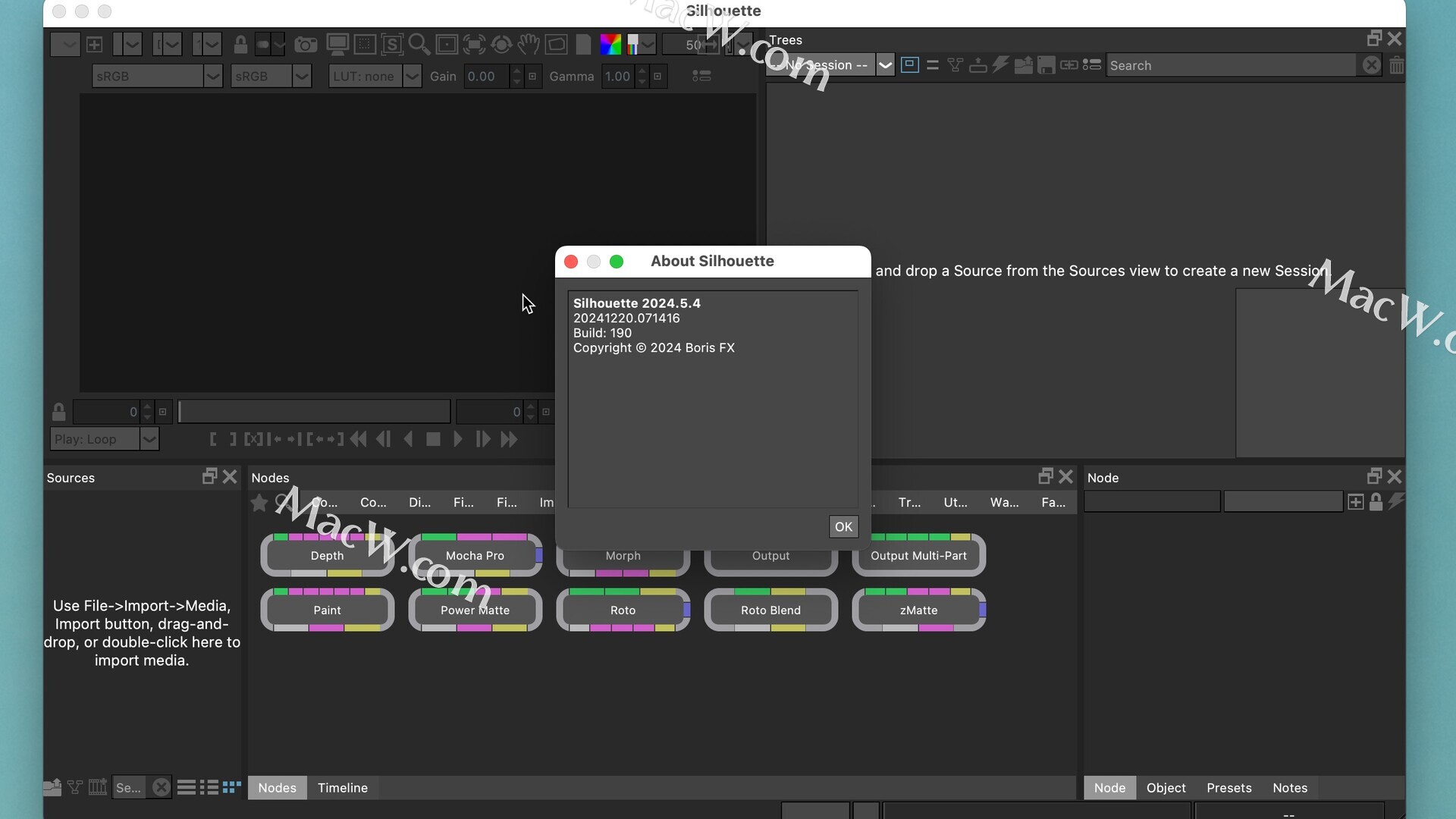Viewport: 1456px width, 819px height.
Task: Click the folder export icon in Trees toolbar
Action: [1024, 65]
